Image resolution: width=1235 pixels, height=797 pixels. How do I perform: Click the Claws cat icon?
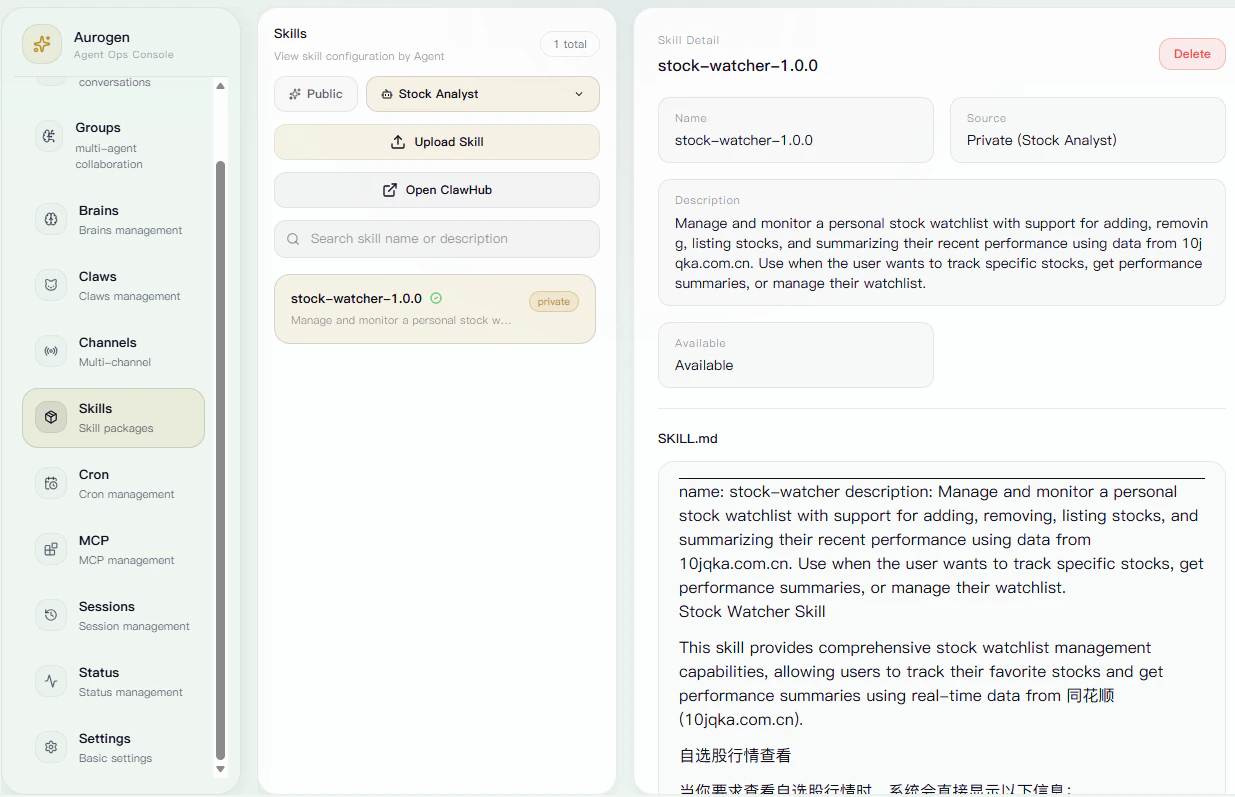click(x=51, y=285)
